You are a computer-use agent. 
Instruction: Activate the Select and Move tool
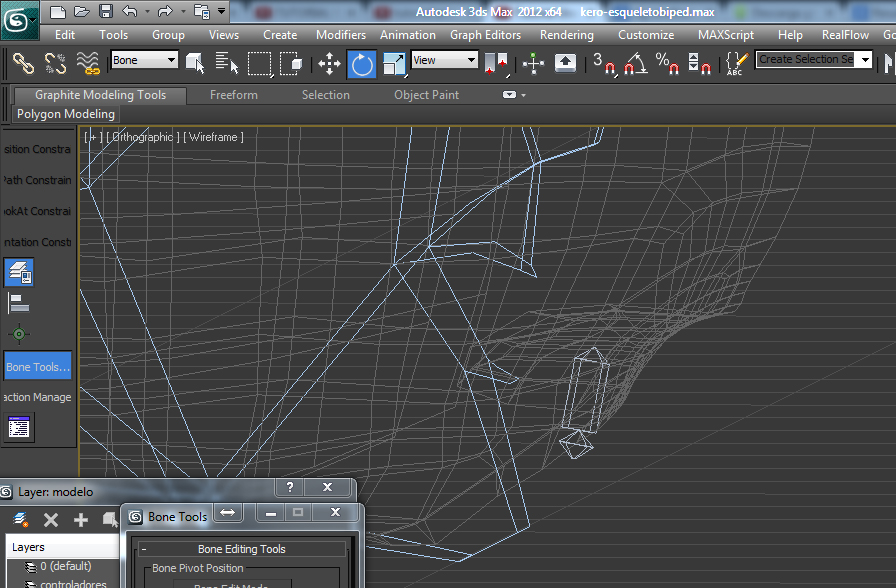(x=329, y=64)
